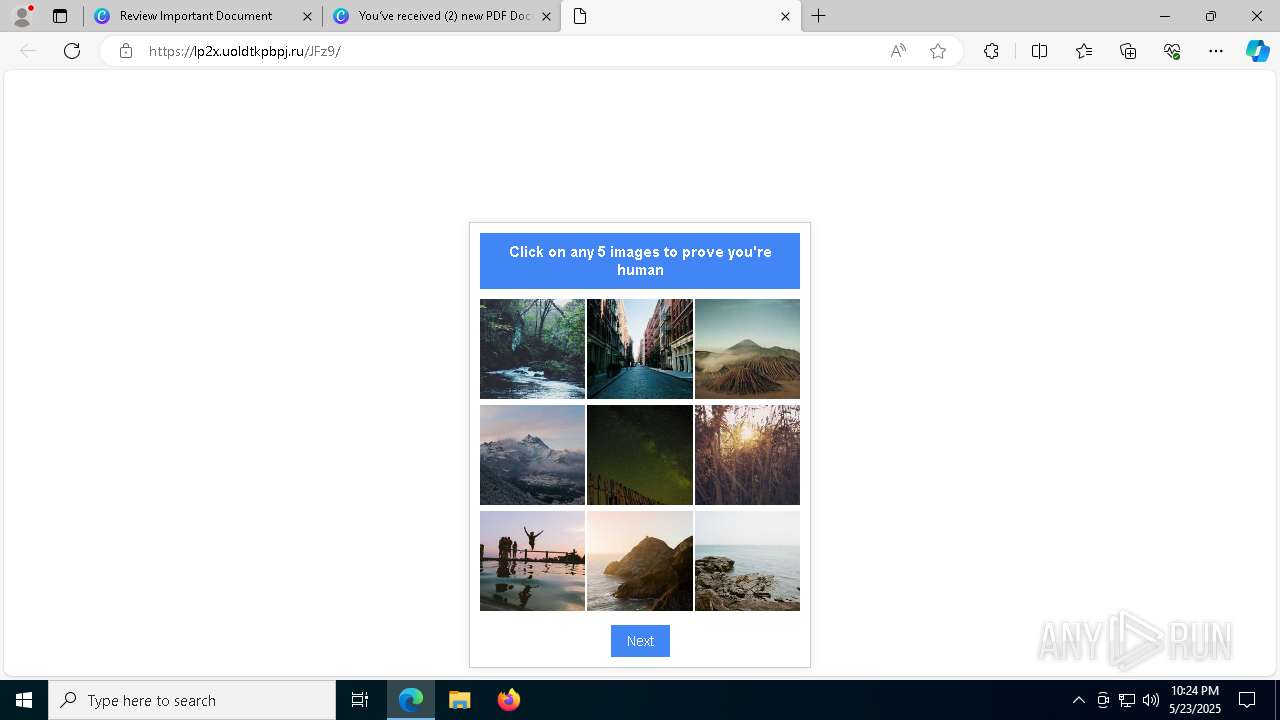Screen dimensions: 1280x720
Task: Switch to You've received new PDF tab
Action: [444, 16]
